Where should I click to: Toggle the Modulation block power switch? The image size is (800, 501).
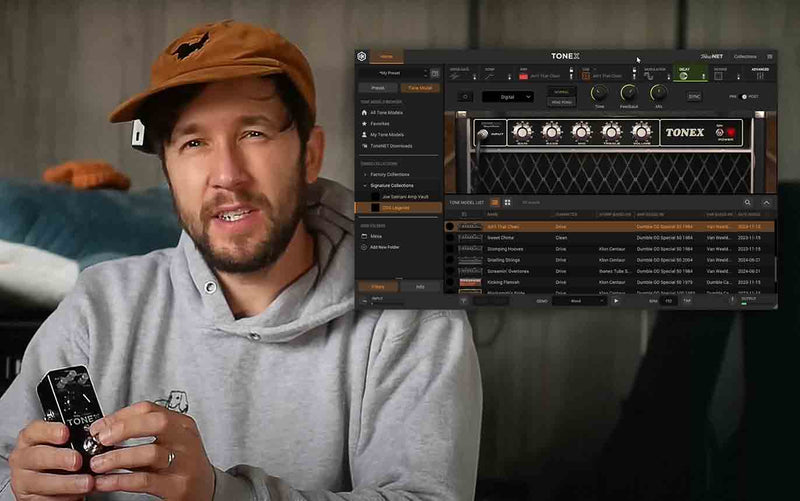669,77
